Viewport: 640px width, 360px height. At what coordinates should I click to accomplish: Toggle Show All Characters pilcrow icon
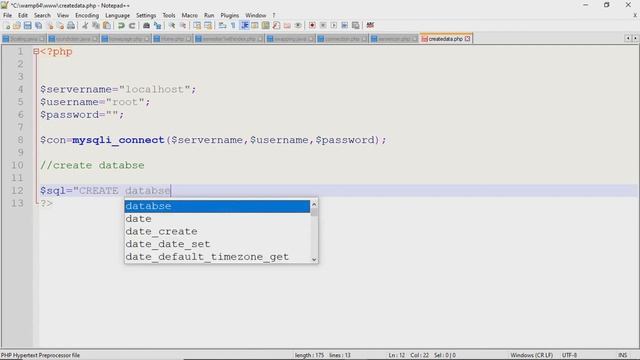pos(233,26)
